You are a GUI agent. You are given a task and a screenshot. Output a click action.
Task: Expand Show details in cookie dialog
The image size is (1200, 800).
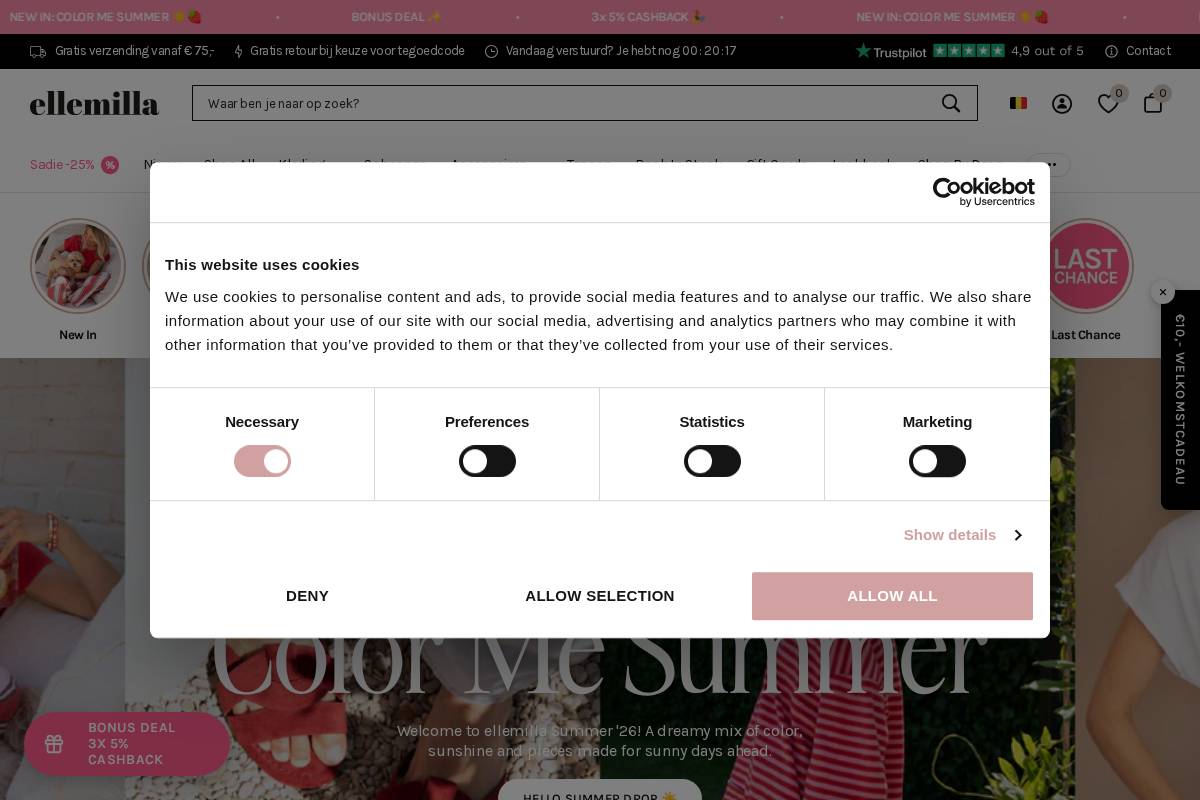962,535
